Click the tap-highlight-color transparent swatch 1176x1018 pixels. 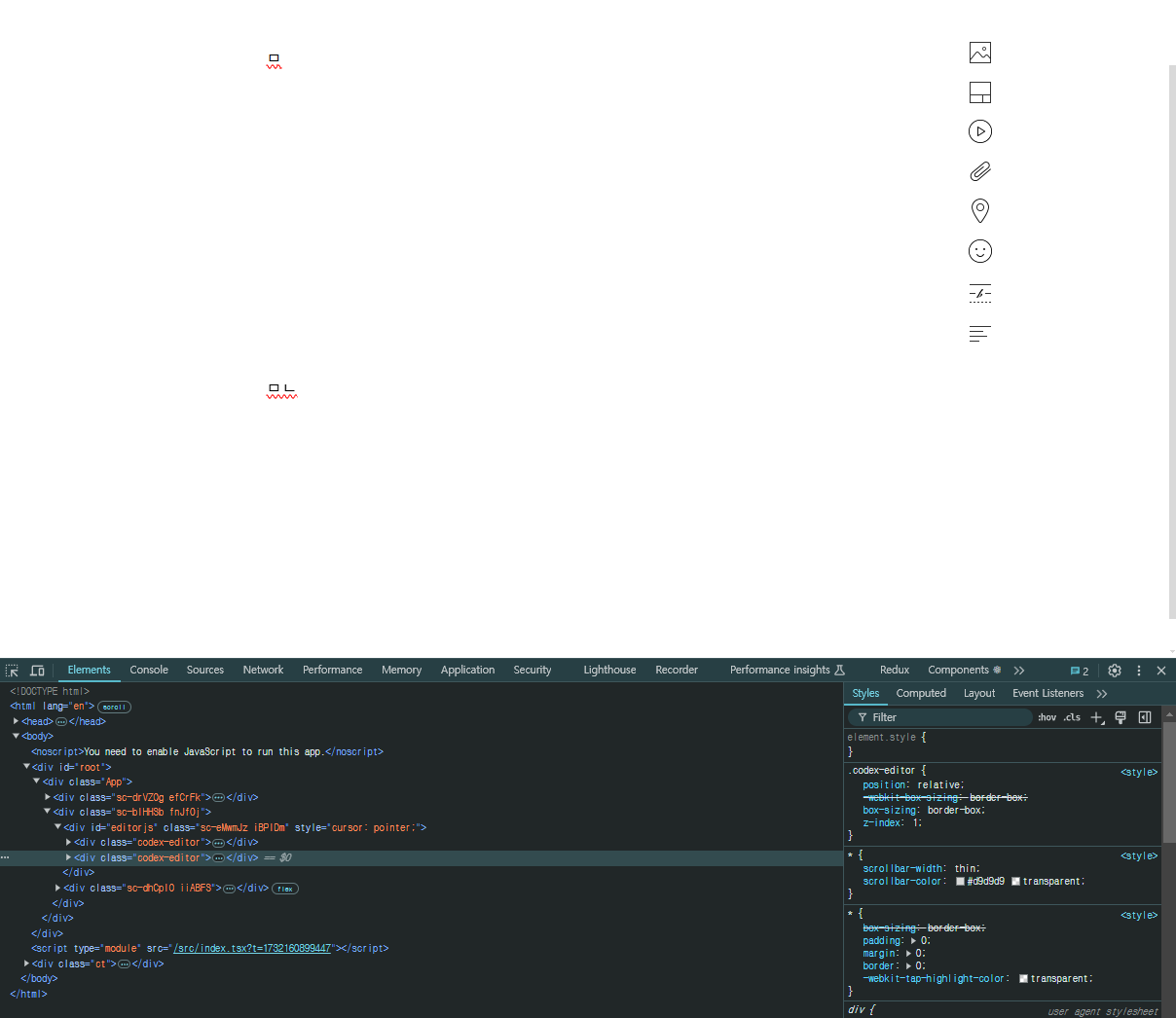[1024, 979]
